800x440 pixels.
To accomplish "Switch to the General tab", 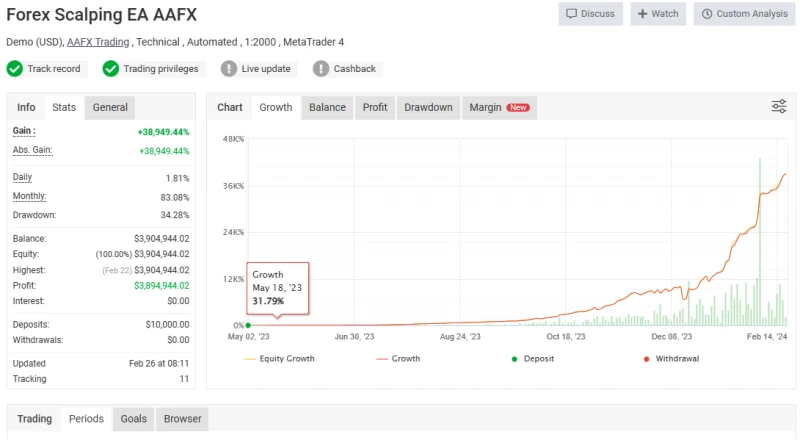I will [110, 107].
